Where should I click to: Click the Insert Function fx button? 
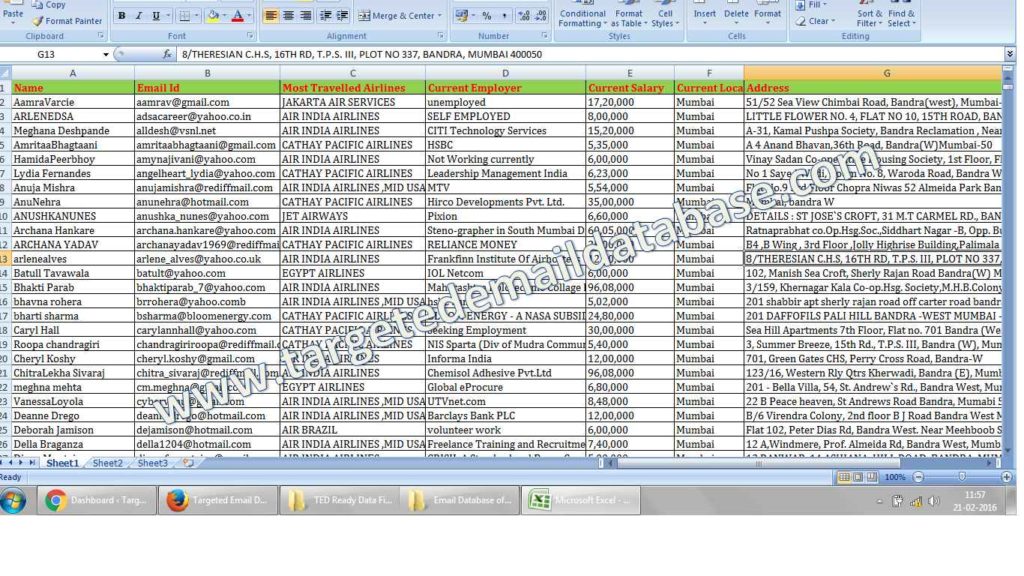tap(167, 54)
